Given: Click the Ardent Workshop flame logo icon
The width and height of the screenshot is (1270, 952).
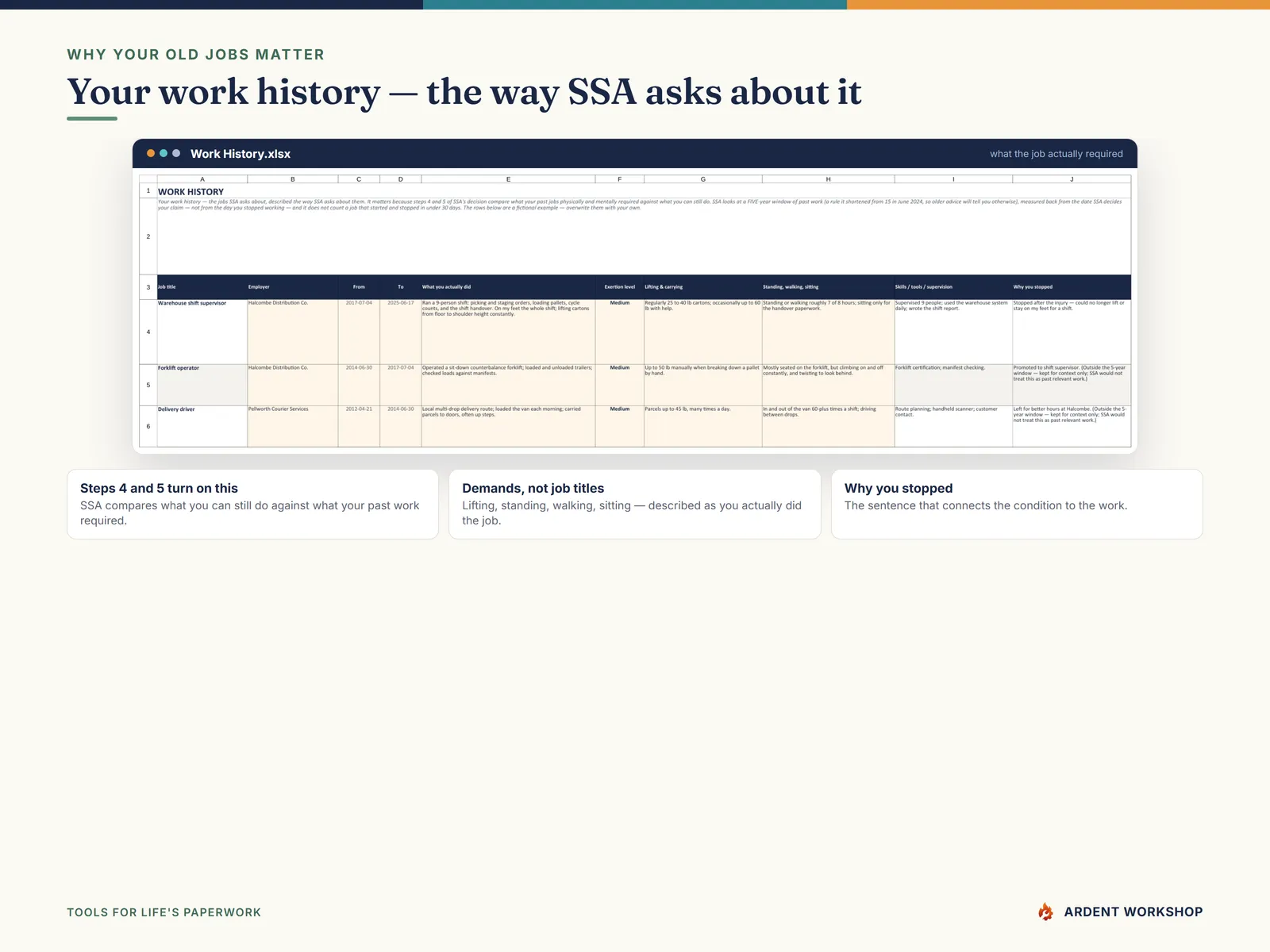Looking at the screenshot, I should pos(1045,912).
